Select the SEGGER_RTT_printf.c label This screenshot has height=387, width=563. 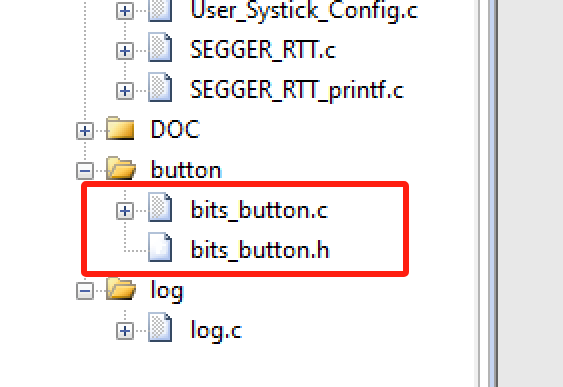pos(297,90)
